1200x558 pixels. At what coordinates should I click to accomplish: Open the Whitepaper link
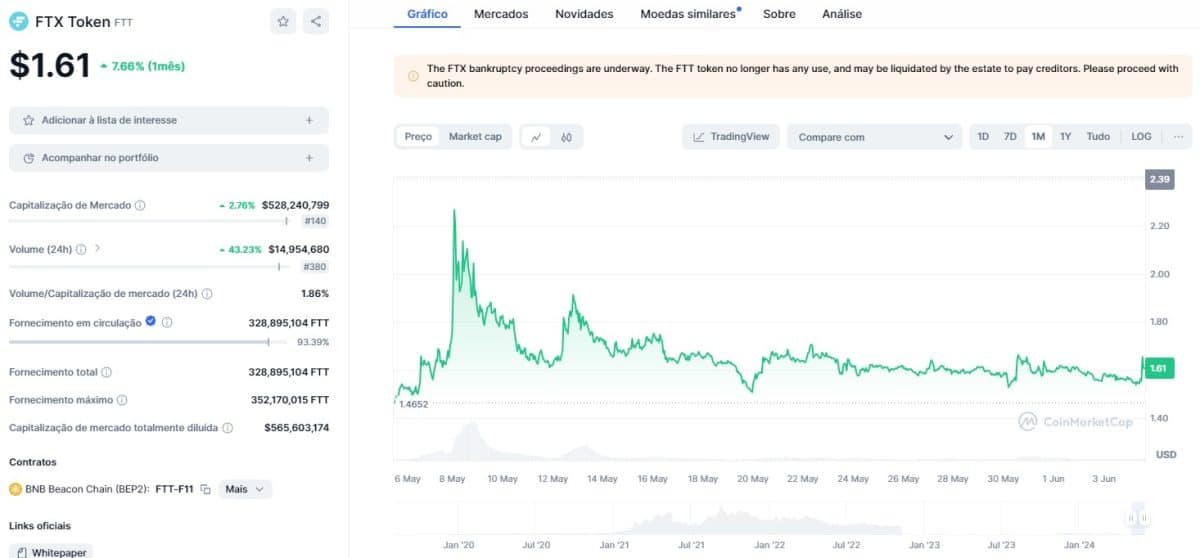[x=50, y=552]
